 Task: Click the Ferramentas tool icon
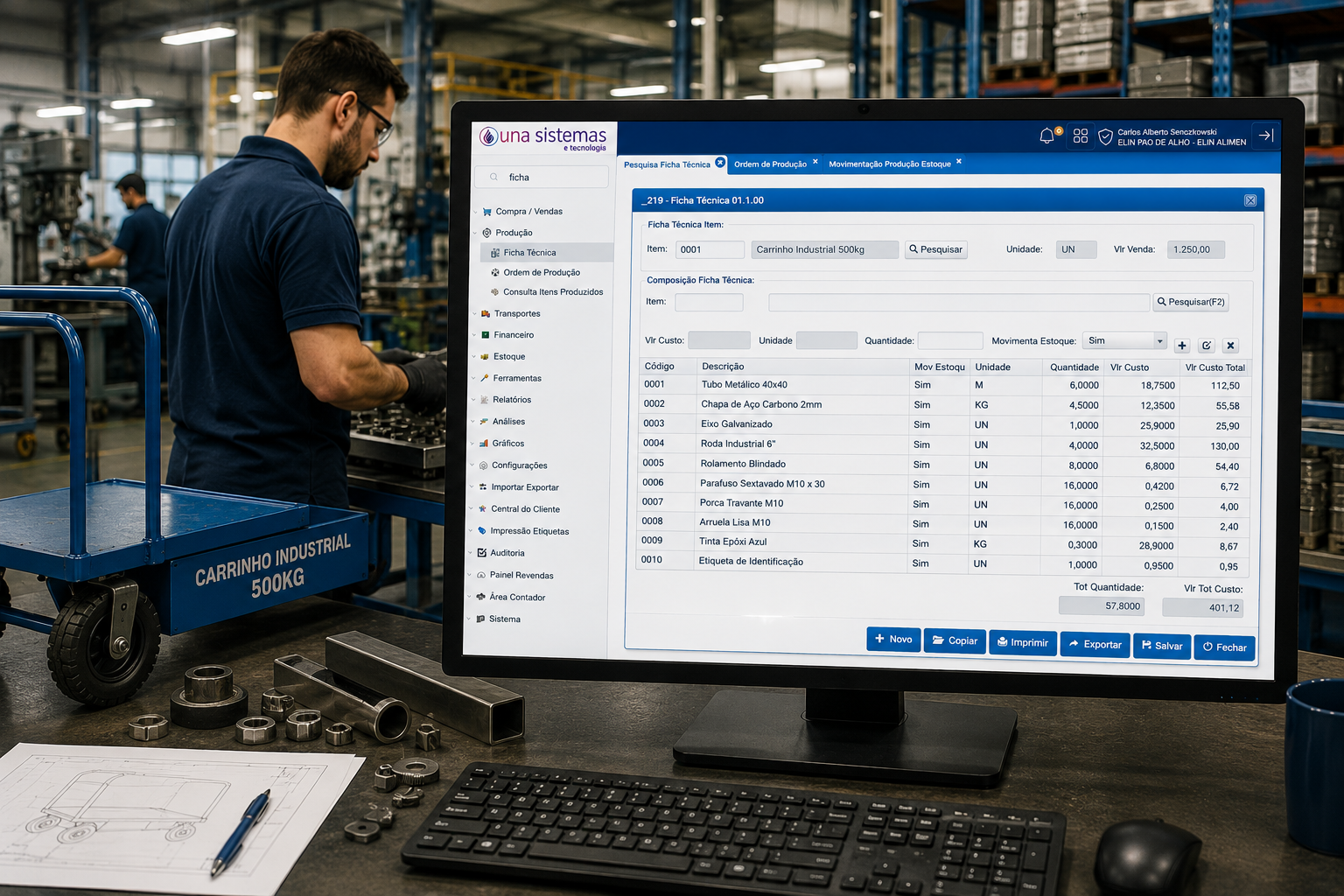485,378
